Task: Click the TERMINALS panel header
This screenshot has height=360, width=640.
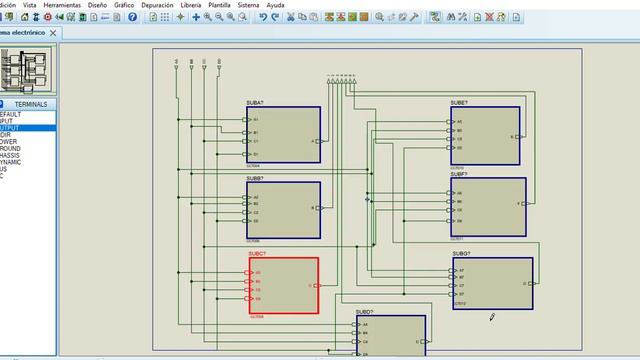Action: (31, 104)
